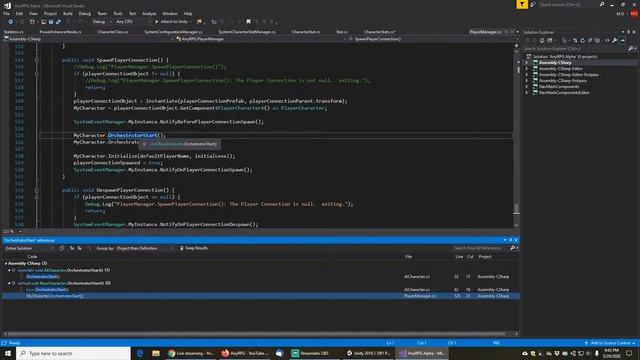Open the File menu

6,13
